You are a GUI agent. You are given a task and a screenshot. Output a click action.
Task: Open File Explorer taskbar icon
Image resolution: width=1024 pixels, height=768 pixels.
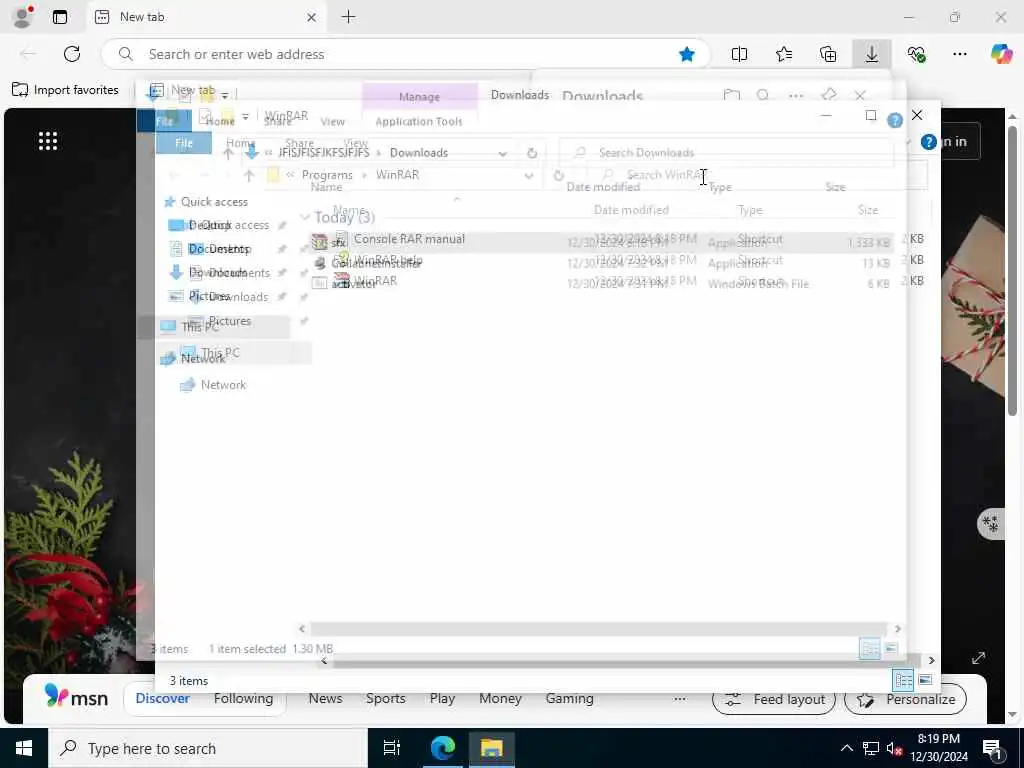pyautogui.click(x=492, y=748)
